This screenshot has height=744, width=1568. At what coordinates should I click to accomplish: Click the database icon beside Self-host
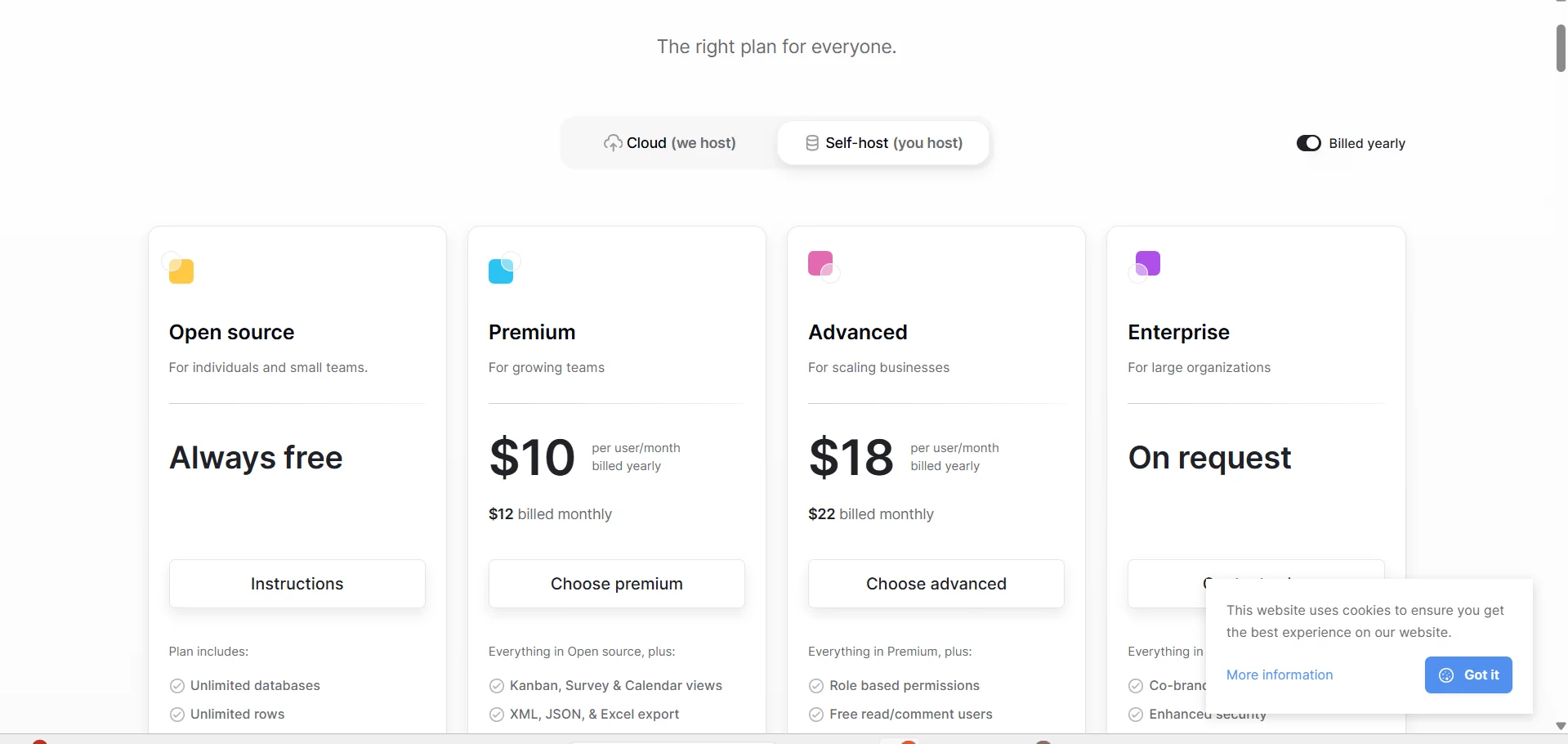point(812,143)
